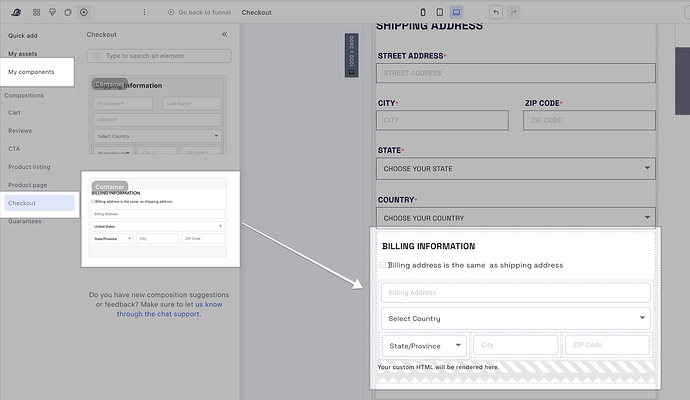Viewport: 690px width, 400px height.
Task: Switch to tablet device preview
Action: point(440,12)
